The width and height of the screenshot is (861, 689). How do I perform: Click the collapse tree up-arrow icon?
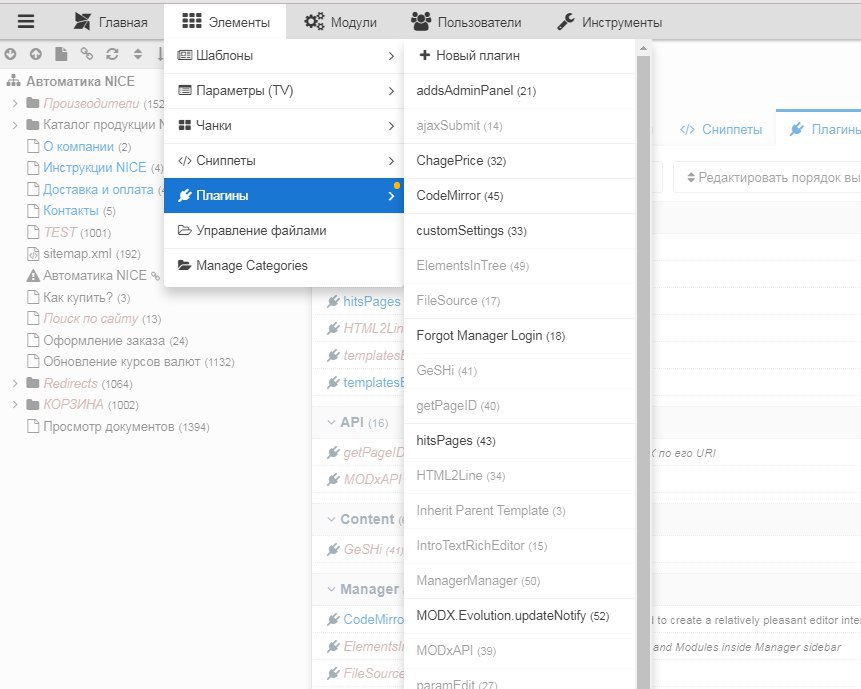35,54
